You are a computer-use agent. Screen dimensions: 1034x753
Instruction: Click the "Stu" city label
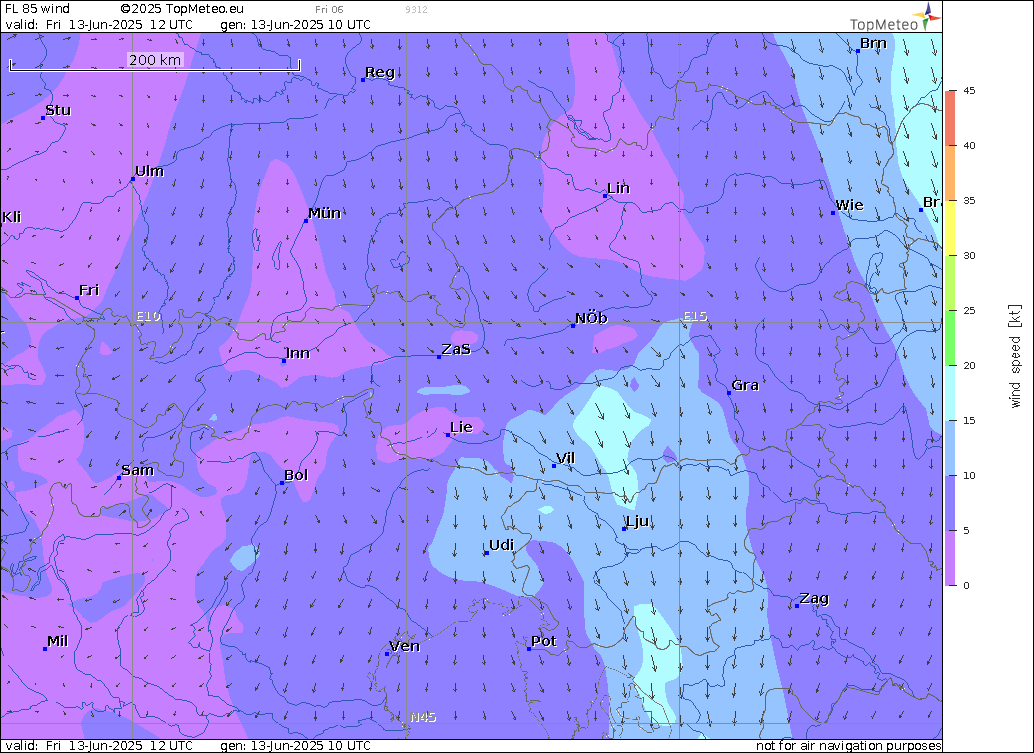click(x=58, y=110)
